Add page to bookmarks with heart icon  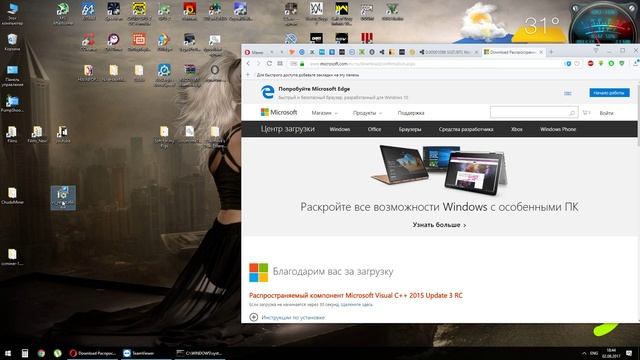pos(577,64)
